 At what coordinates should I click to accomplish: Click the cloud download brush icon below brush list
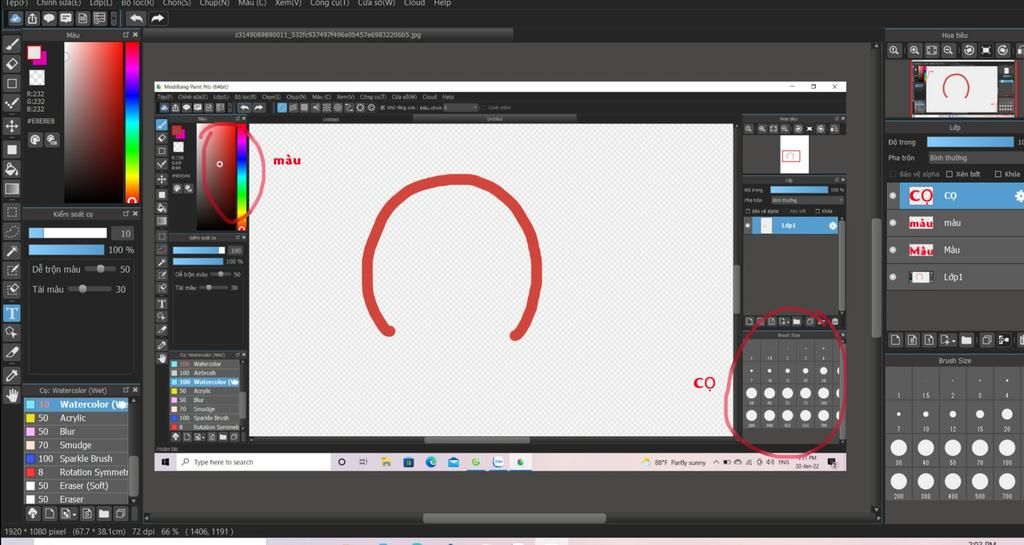point(32,514)
